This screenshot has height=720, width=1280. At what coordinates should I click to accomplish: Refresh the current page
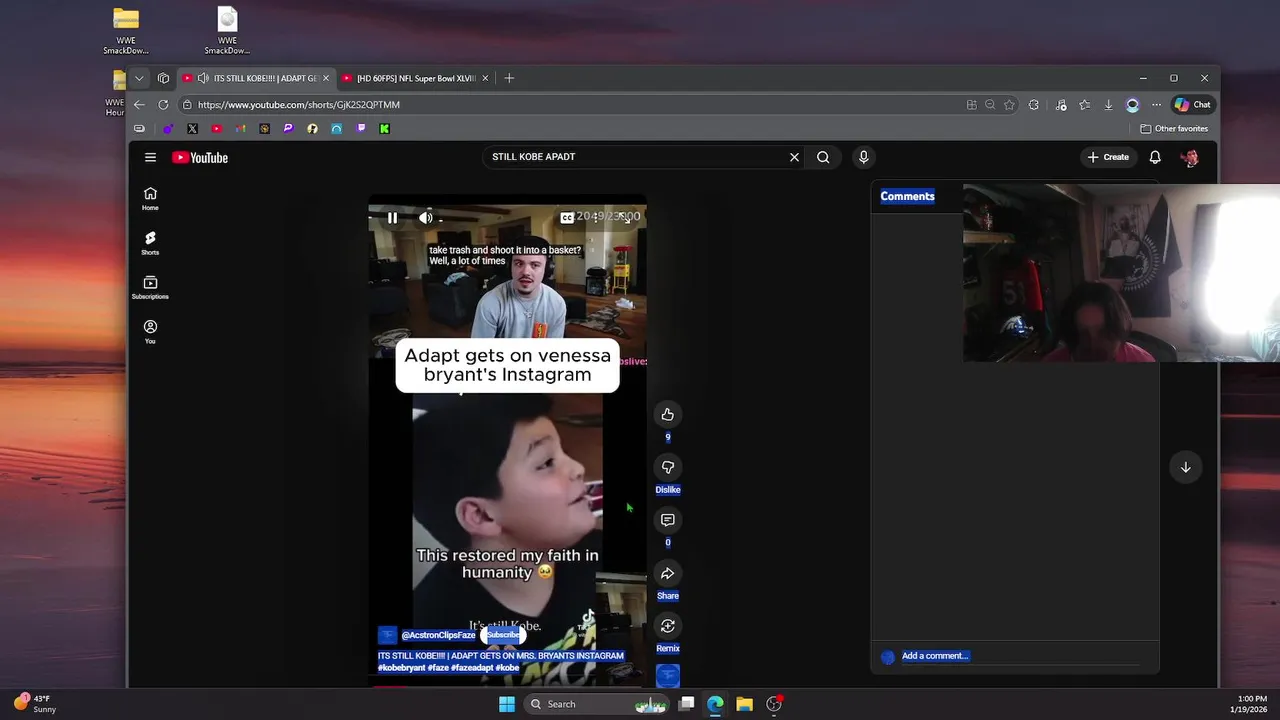(x=163, y=104)
